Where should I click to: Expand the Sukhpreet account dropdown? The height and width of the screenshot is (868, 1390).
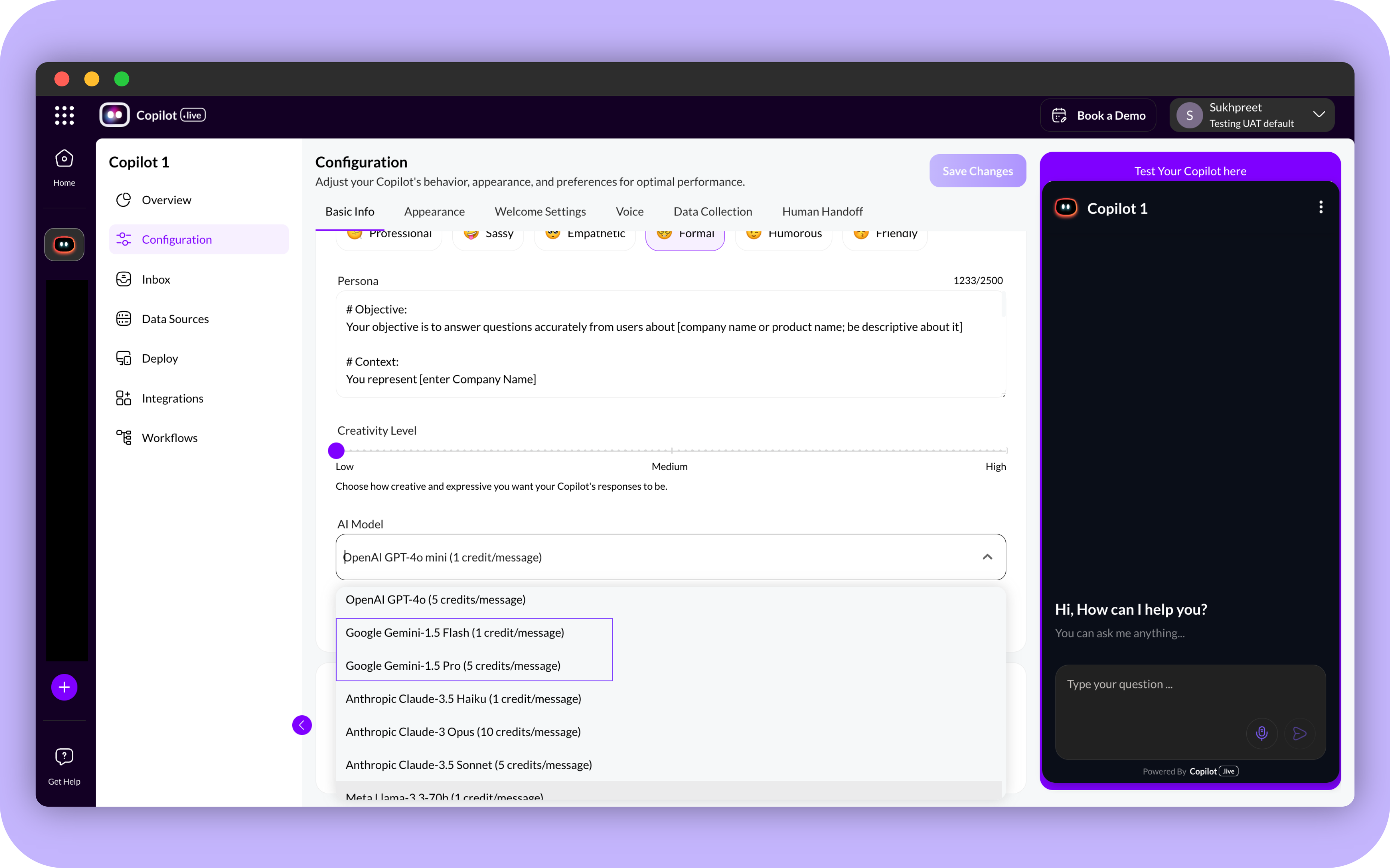[1319, 115]
